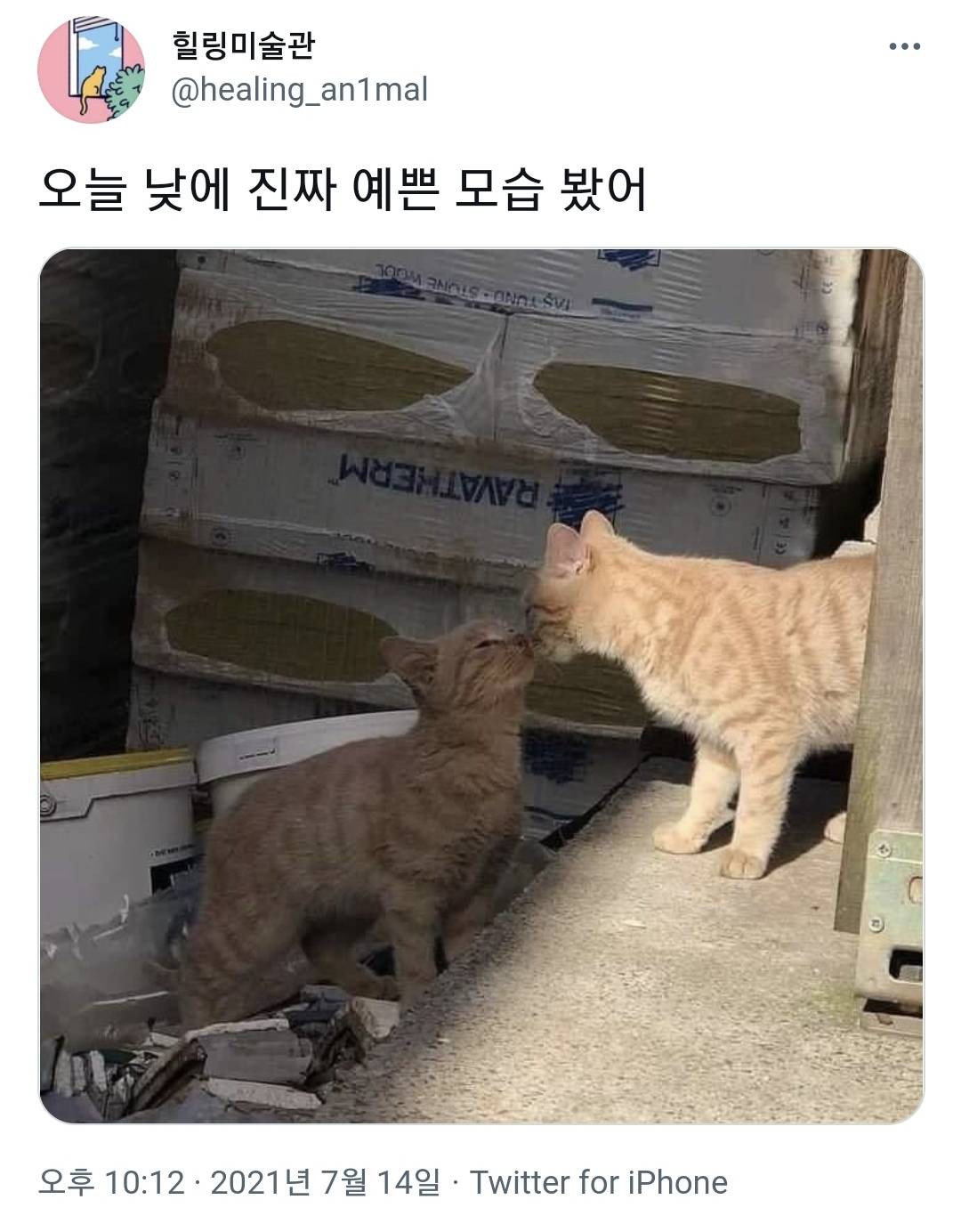Image resolution: width=961 pixels, height=1232 pixels.
Task: Click the upside-down RAVATHERM label on the box
Action: (x=438, y=481)
